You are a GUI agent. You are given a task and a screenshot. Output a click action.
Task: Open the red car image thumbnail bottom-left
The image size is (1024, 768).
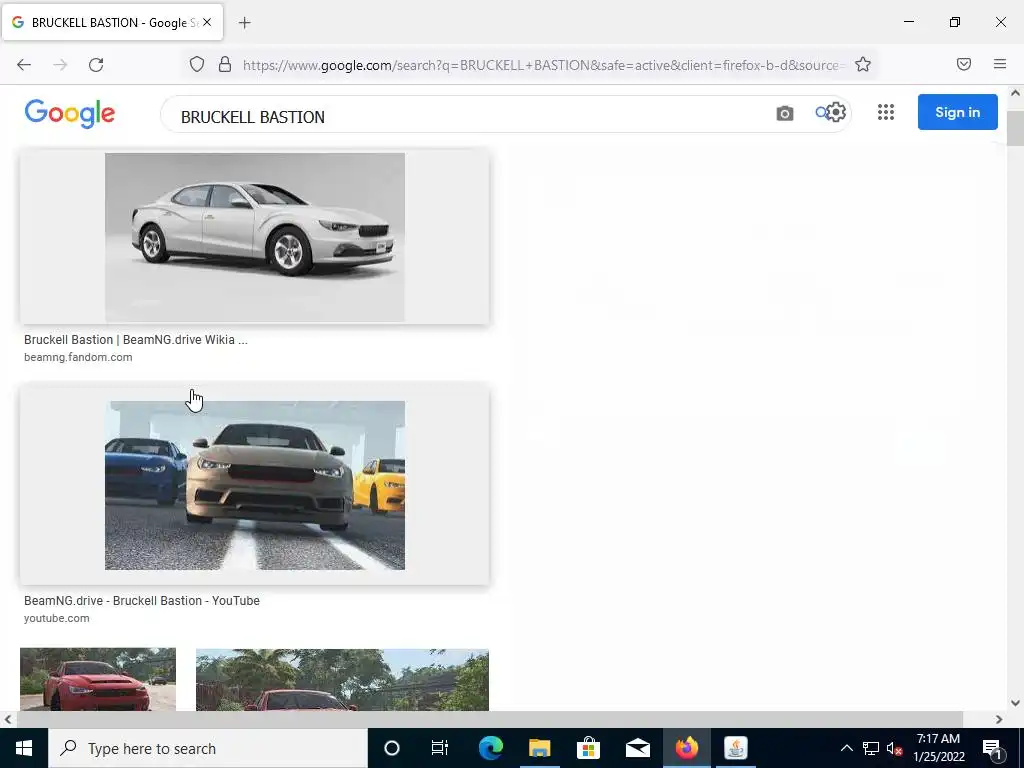click(98, 679)
